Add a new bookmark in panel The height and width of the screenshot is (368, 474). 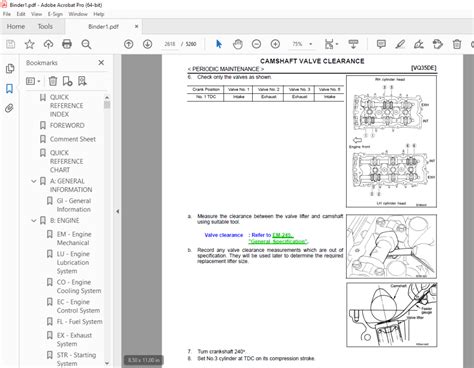[x=67, y=81]
